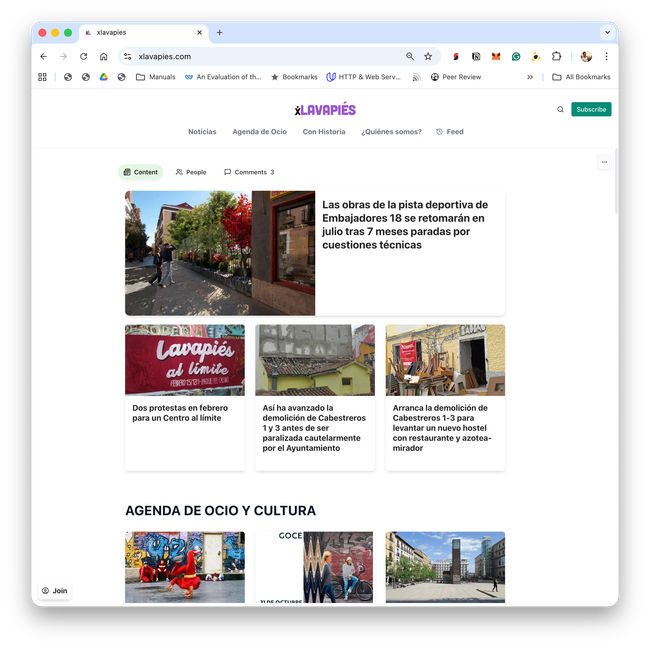Open the three-dot options beside the feed
The width and height of the screenshot is (650, 648).
603,162
